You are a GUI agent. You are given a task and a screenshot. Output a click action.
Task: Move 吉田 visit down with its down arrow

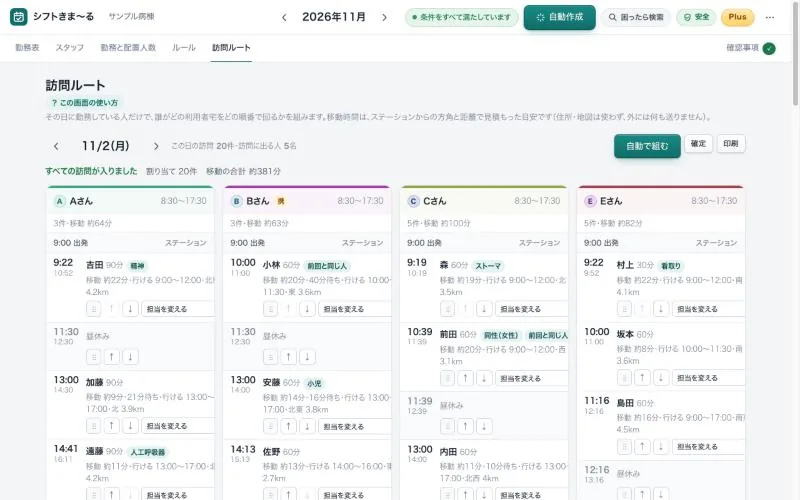point(130,309)
